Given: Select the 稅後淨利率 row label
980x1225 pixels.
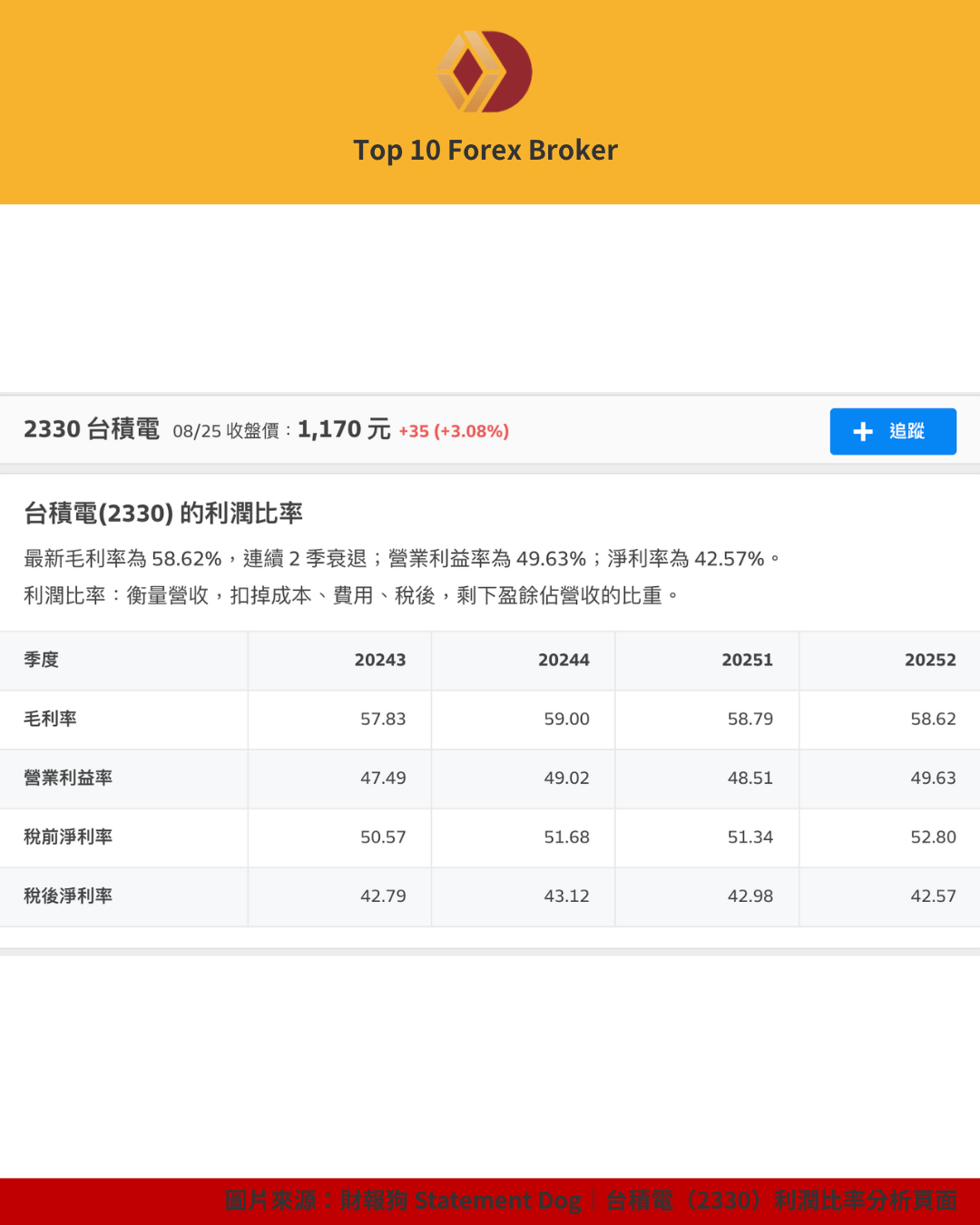Looking at the screenshot, I should pos(68,896).
